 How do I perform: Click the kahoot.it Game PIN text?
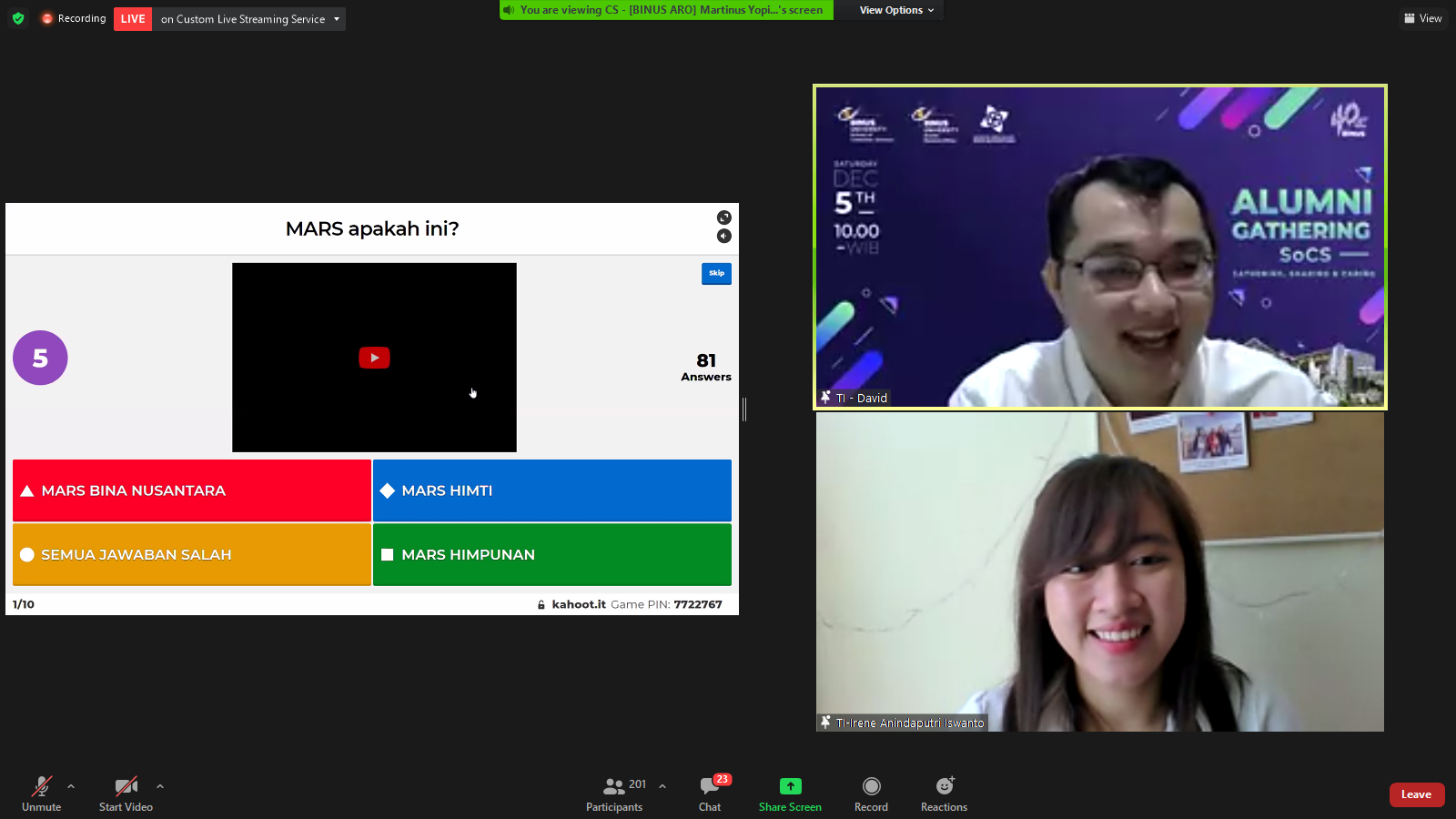point(637,604)
